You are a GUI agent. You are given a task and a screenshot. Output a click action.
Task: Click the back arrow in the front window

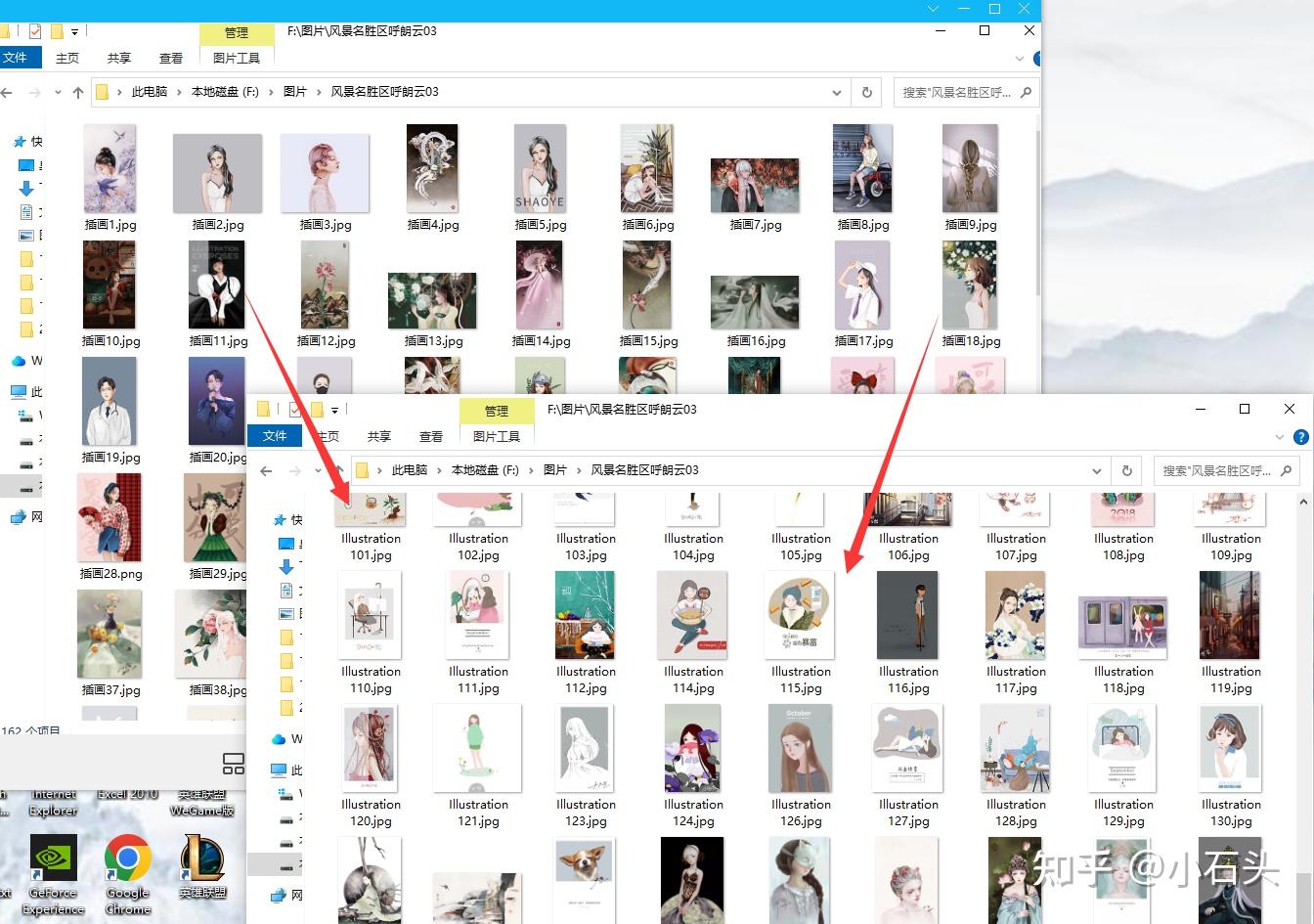pos(266,471)
